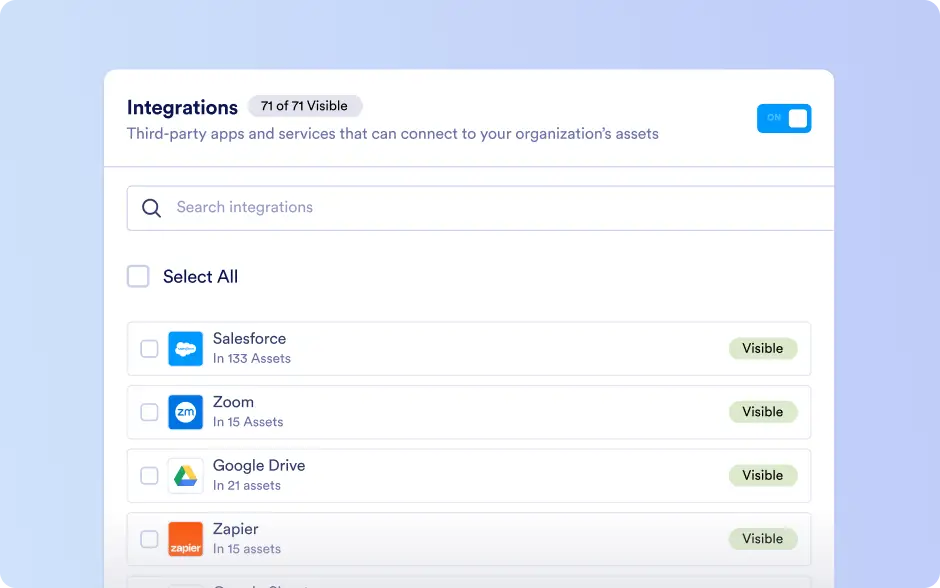Tick the Salesforce row checkbox
Image resolution: width=940 pixels, height=588 pixels.
[149, 349]
